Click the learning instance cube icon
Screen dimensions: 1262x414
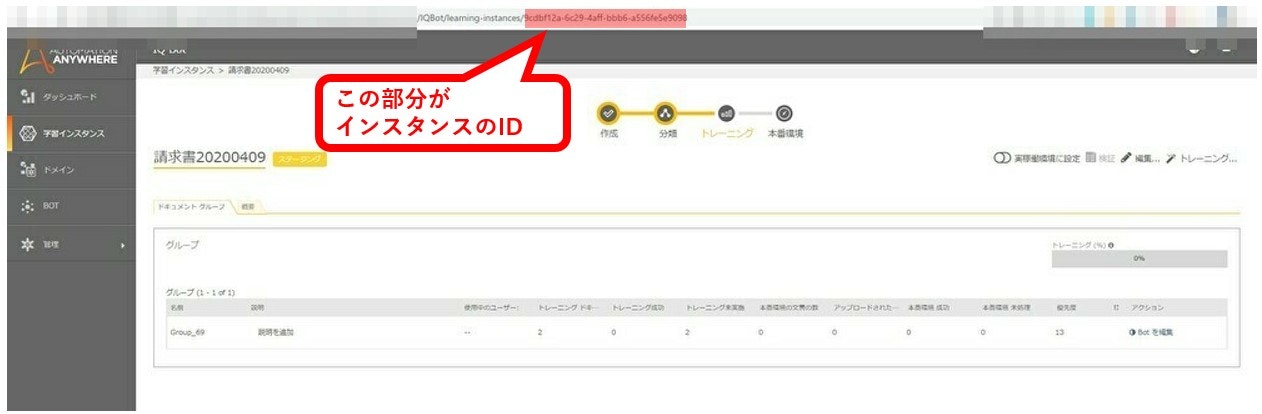pyautogui.click(x=27, y=134)
